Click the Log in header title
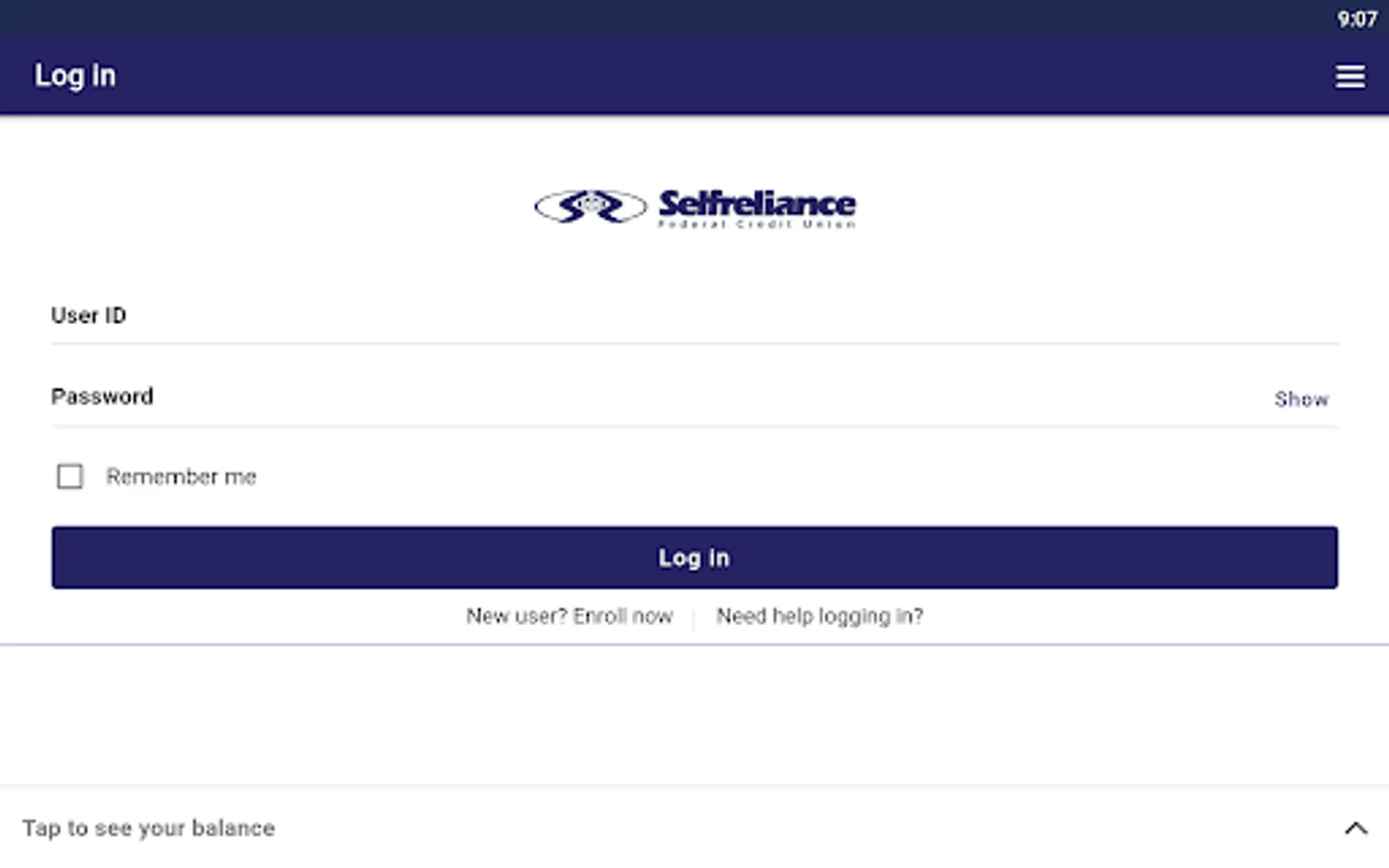Viewport: 1389px width, 868px height. pos(75,75)
